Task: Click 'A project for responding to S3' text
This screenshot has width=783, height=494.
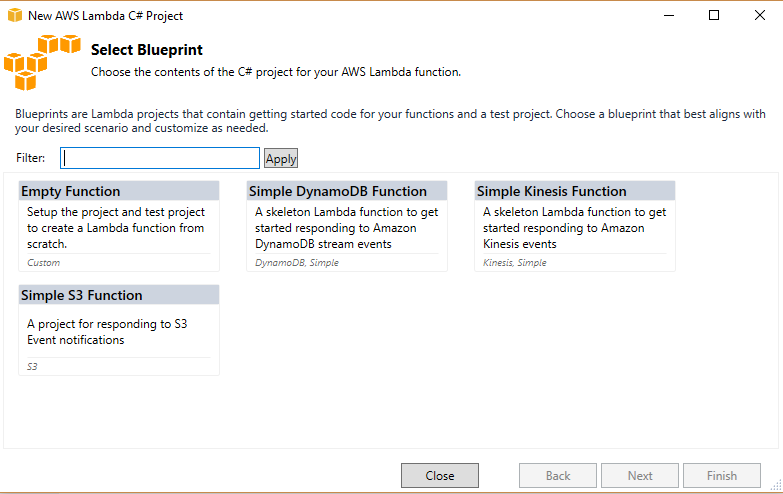Action: pyautogui.click(x=107, y=324)
